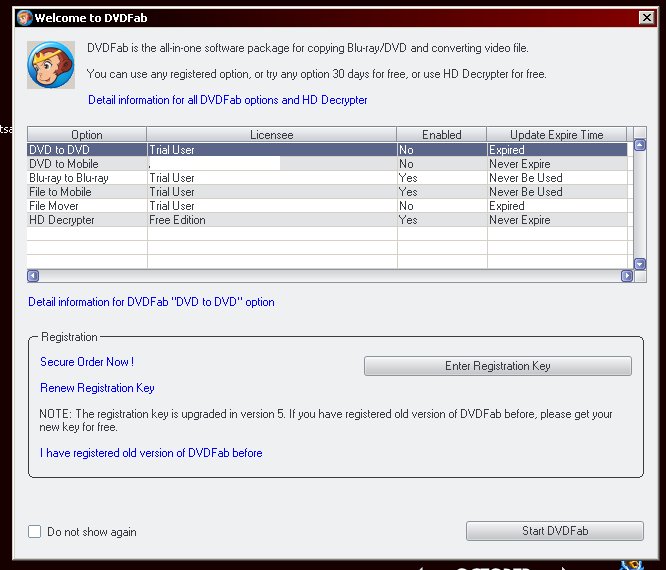Viewport: 666px width, 570px height.
Task: Enable the Do not show again checkbox
Action: click(35, 532)
